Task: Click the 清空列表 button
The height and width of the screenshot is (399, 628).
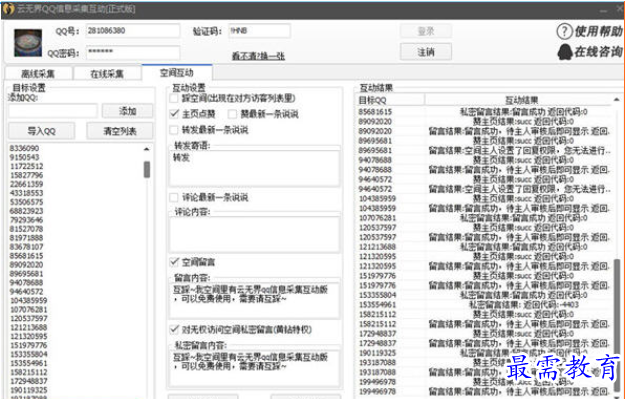Action: pyautogui.click(x=120, y=131)
